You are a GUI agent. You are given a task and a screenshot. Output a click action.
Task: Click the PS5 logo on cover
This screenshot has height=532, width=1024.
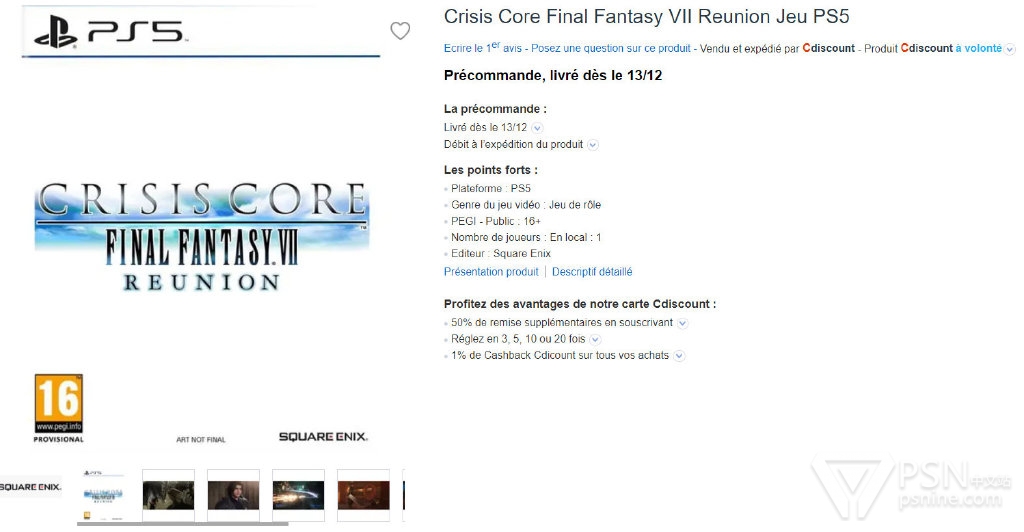pyautogui.click(x=110, y=33)
